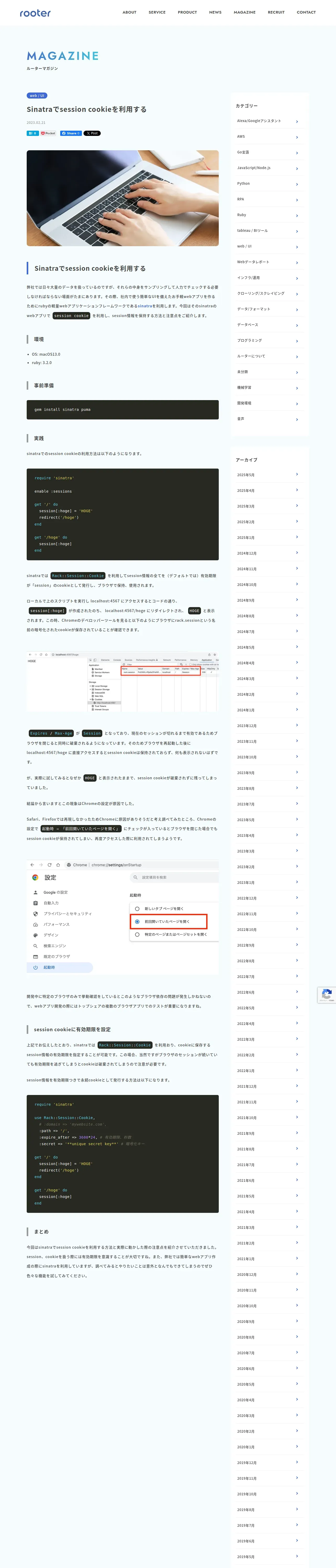Open the RECRUIT menu item
The width and height of the screenshot is (336, 1568).
click(x=276, y=12)
